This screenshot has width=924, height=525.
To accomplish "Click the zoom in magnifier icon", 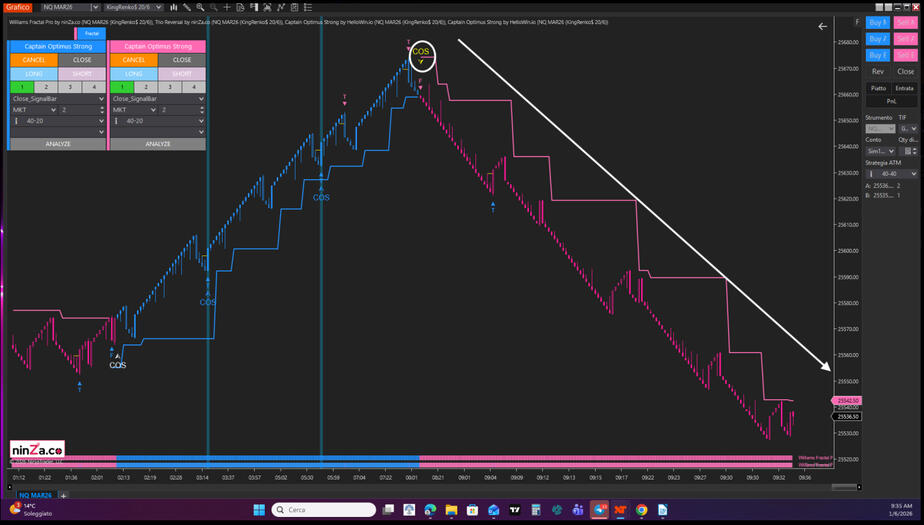I will [200, 7].
